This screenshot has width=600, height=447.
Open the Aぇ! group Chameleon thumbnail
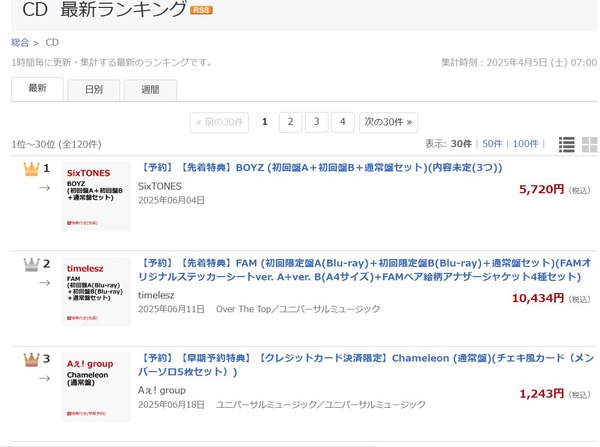point(96,386)
